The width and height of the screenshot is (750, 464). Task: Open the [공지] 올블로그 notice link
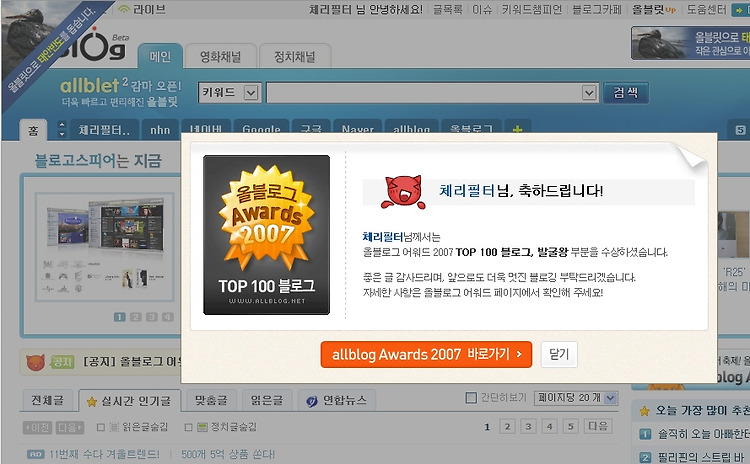click(x=132, y=362)
